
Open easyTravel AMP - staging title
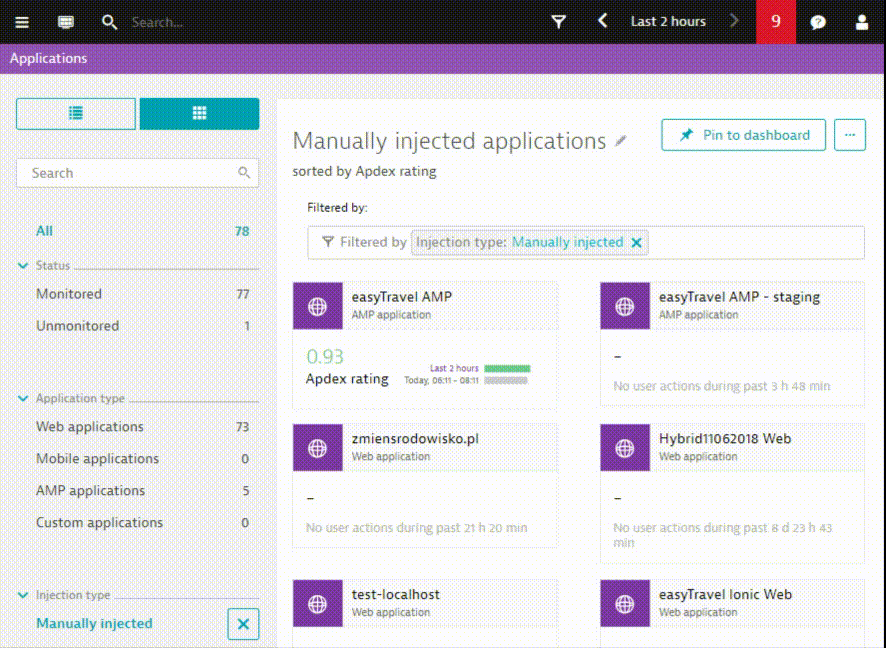[x=739, y=297]
